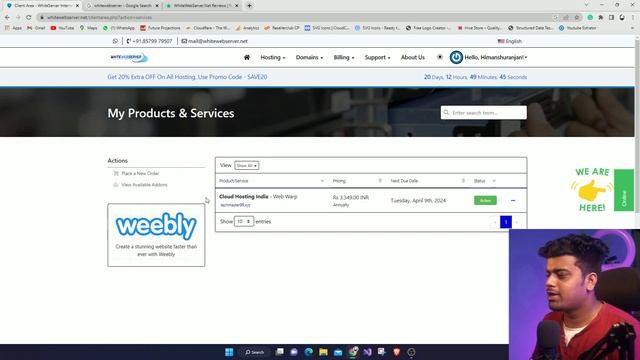
Task: Click the browser back arrow
Action: tap(7, 18)
